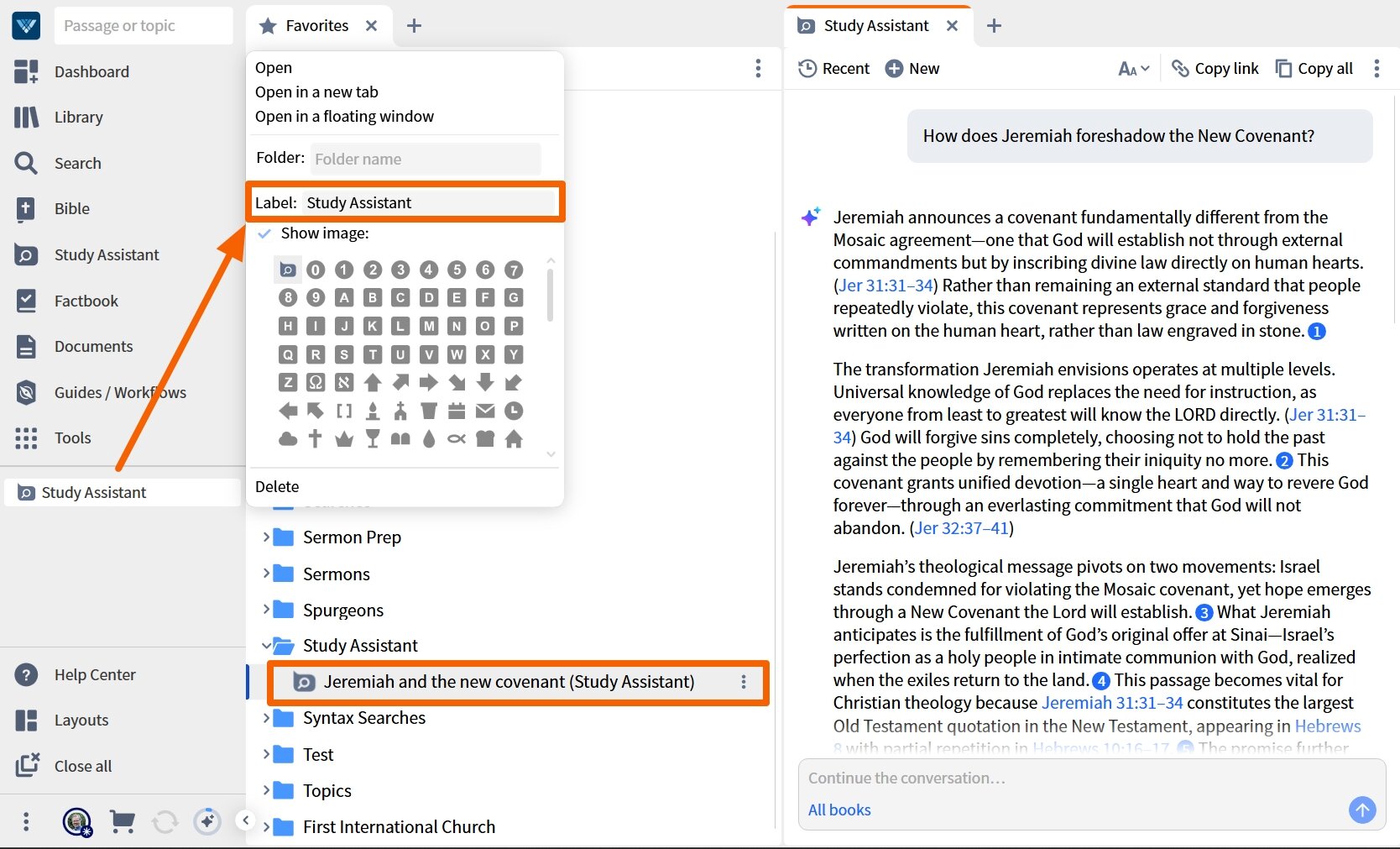The image size is (1400, 849).
Task: Start a New conversation
Action: 912,69
